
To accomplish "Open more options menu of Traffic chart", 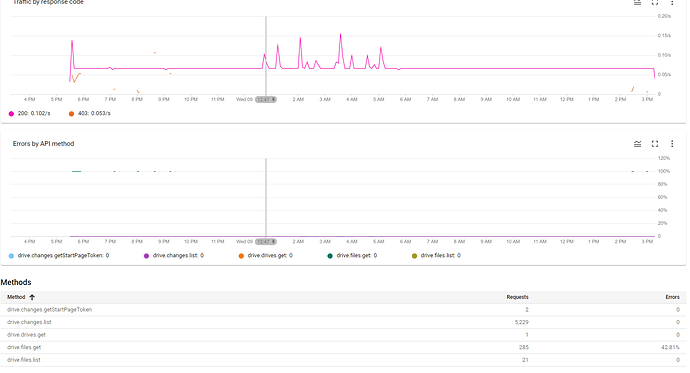I will point(672,2).
